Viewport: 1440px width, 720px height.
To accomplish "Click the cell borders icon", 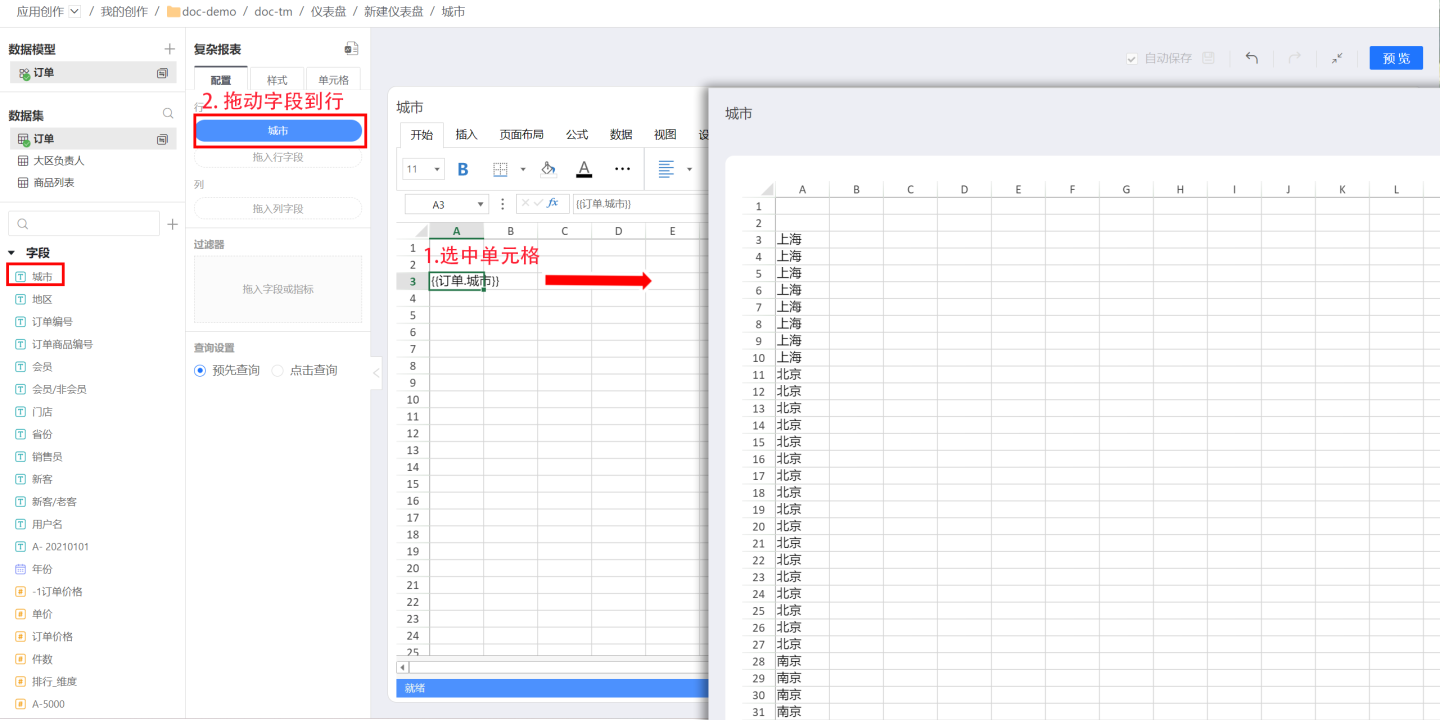I will (x=501, y=169).
